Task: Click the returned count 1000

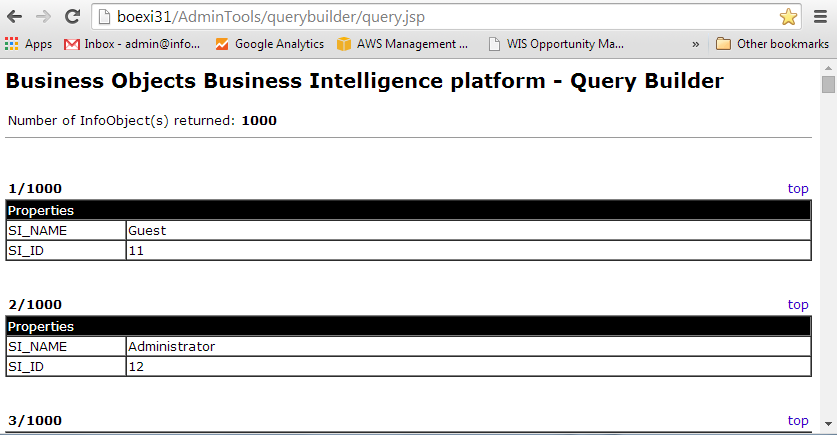Action: pyautogui.click(x=259, y=121)
